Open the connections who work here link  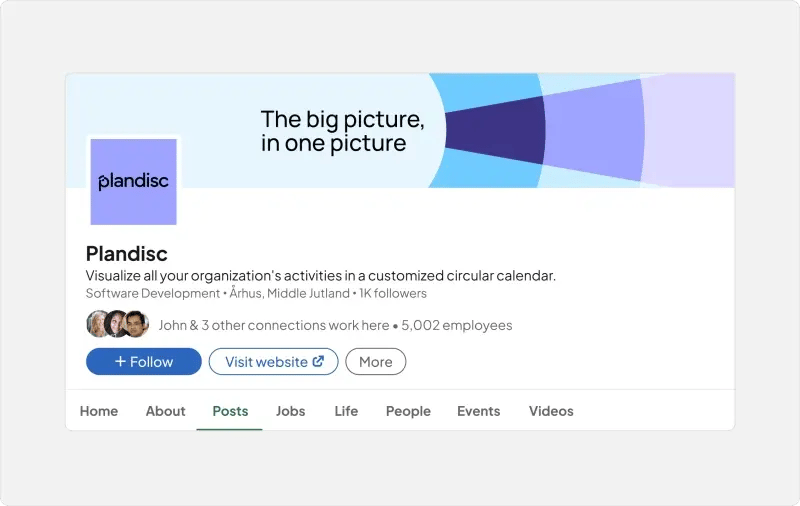pos(274,325)
